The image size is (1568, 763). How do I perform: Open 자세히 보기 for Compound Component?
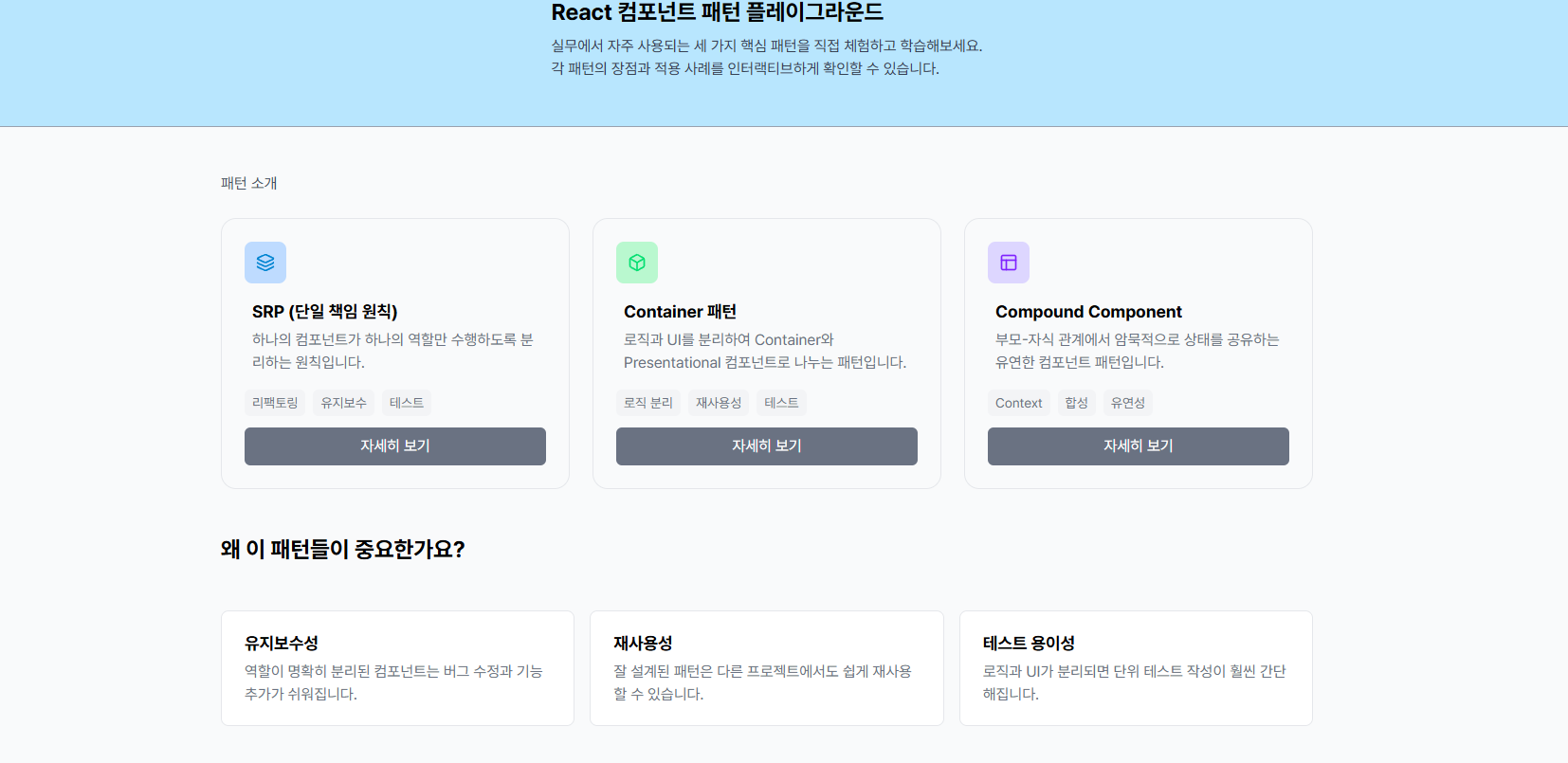tap(1139, 446)
